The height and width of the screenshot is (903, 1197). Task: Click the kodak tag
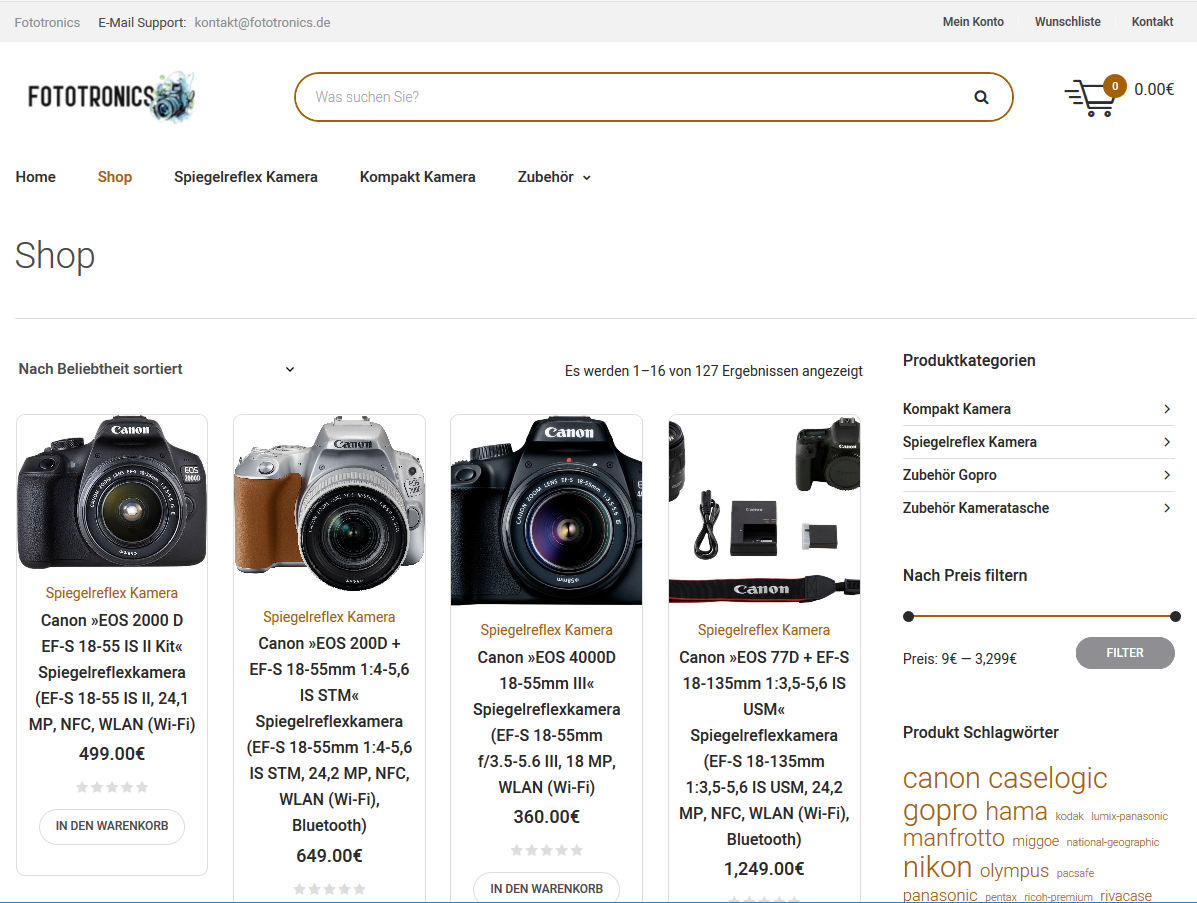pos(1070,817)
